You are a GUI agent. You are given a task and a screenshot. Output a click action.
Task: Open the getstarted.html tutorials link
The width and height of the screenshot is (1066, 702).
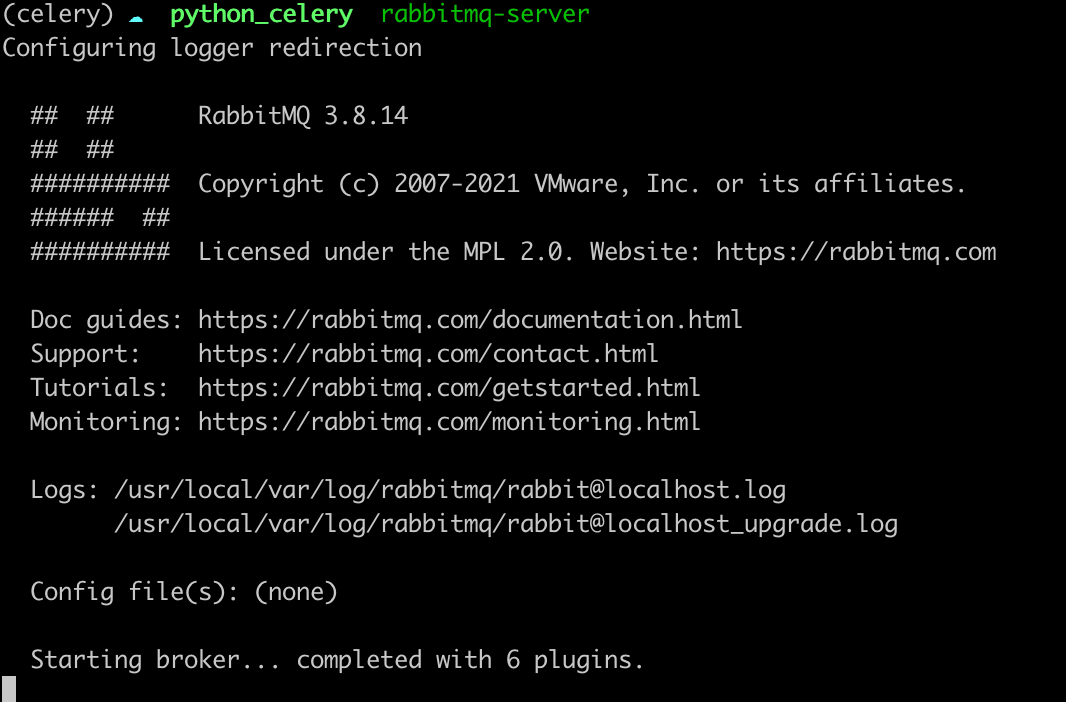(x=449, y=387)
